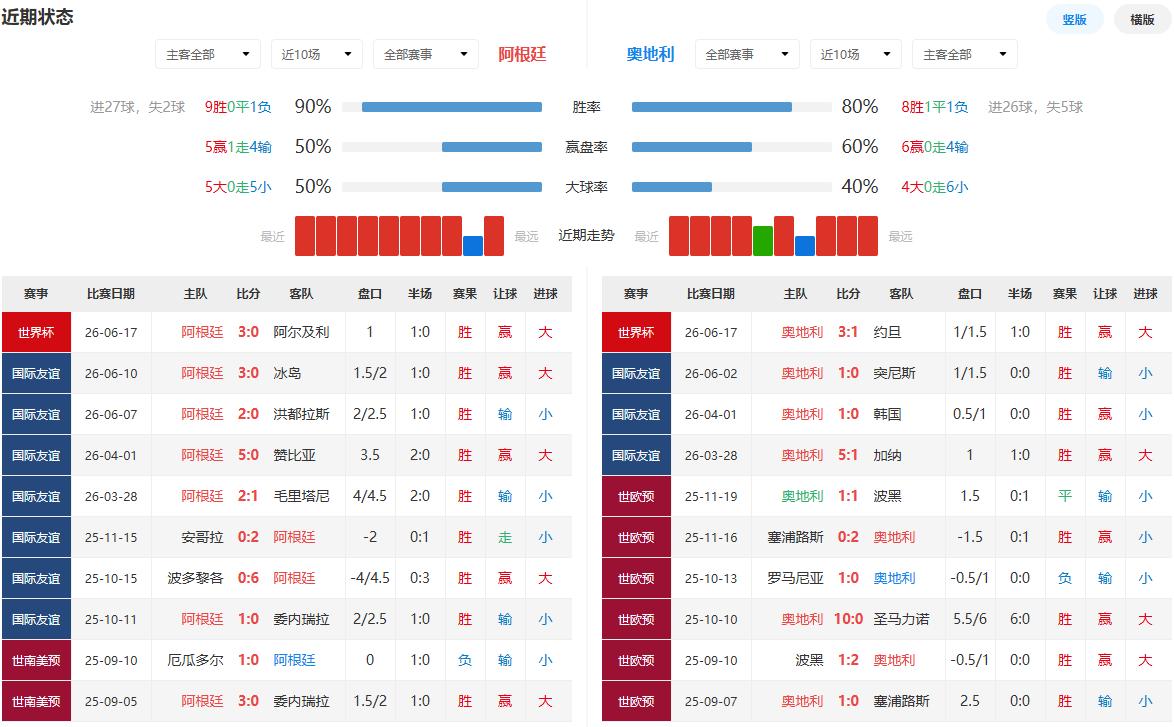Click Austria's 大球率 progress bar
Viewport: 1174px width, 727px height.
coord(732,186)
